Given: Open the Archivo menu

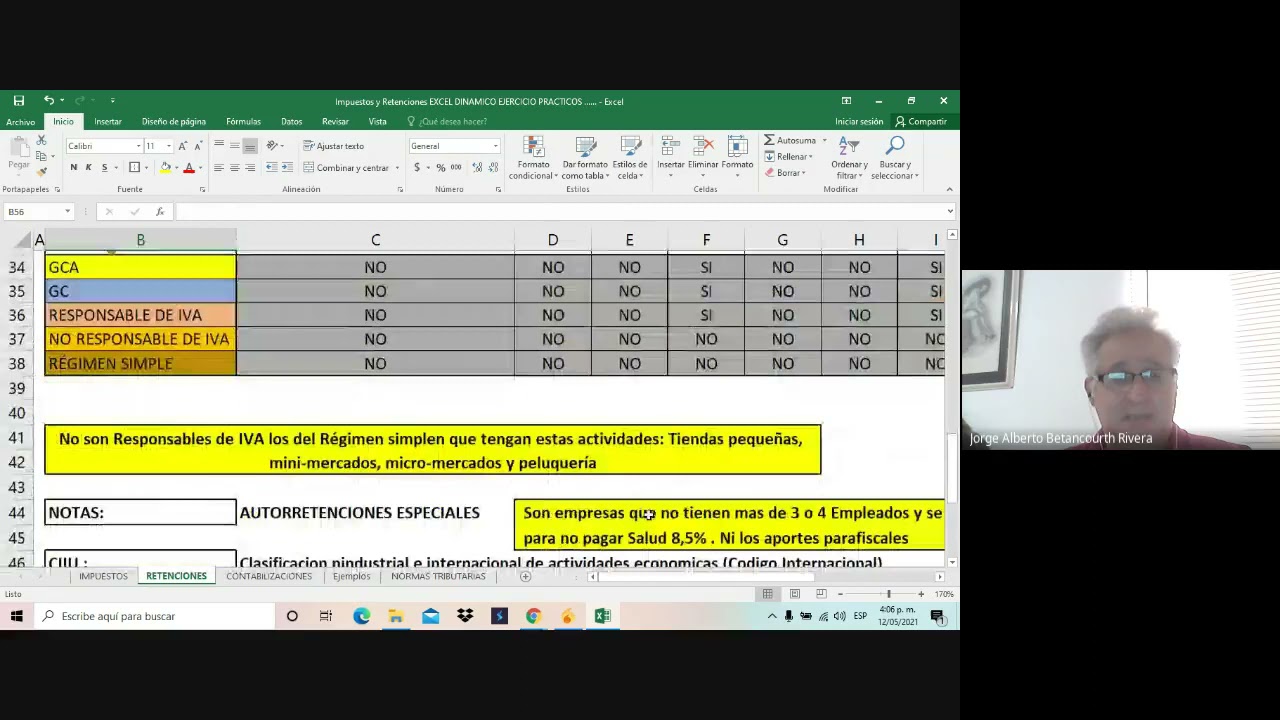Looking at the screenshot, I should [x=20, y=122].
